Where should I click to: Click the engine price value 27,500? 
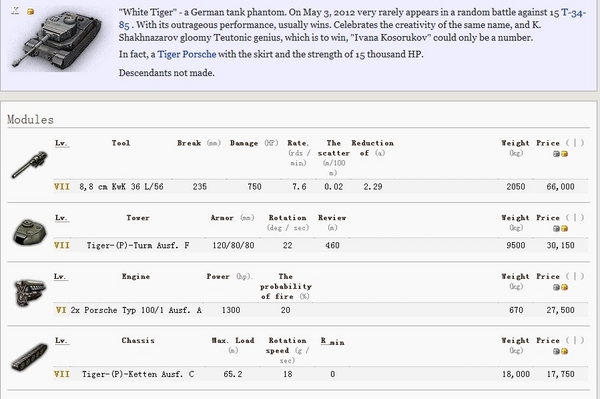click(x=561, y=310)
